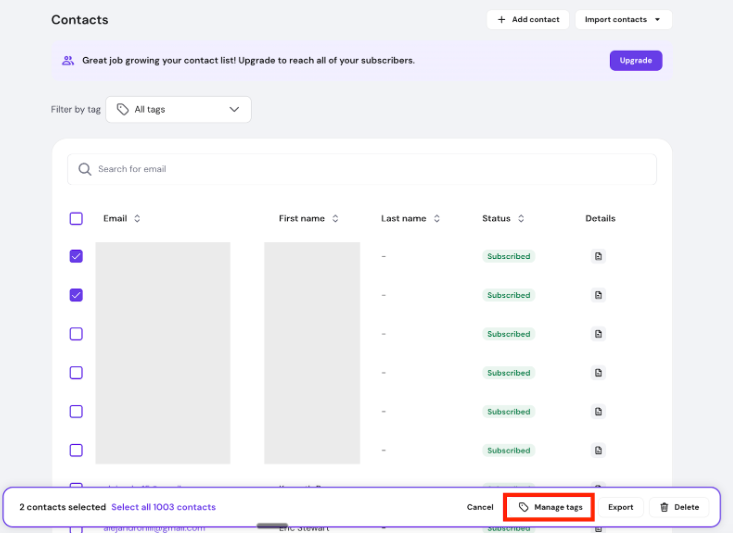
Task: Open details icon for the third contact row
Action: 598,334
